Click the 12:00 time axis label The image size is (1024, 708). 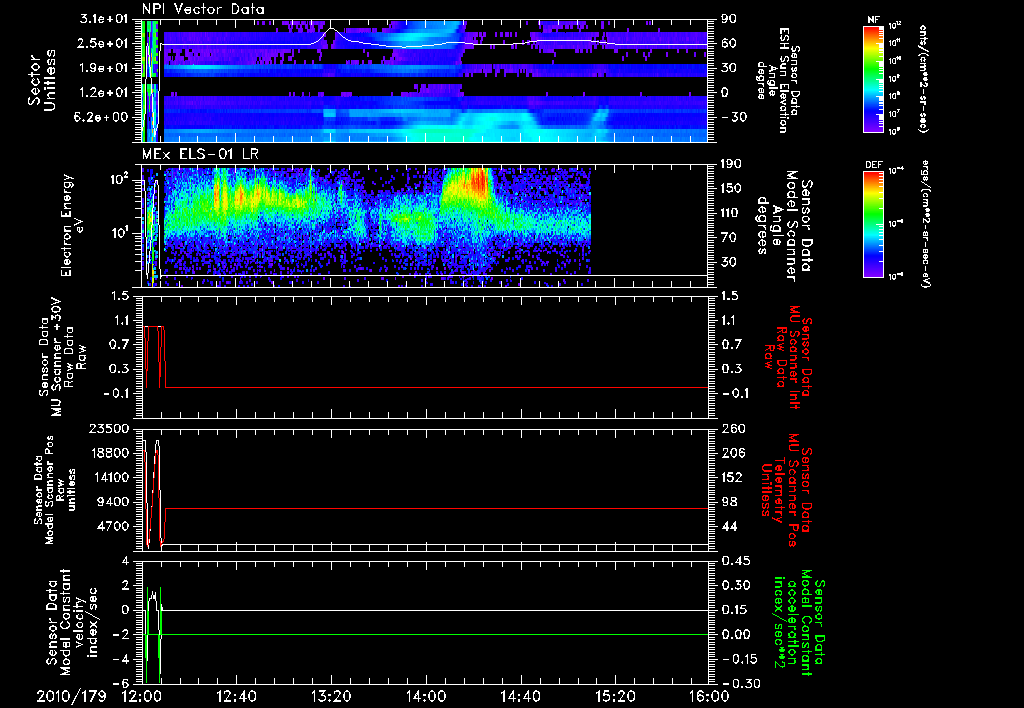click(141, 696)
